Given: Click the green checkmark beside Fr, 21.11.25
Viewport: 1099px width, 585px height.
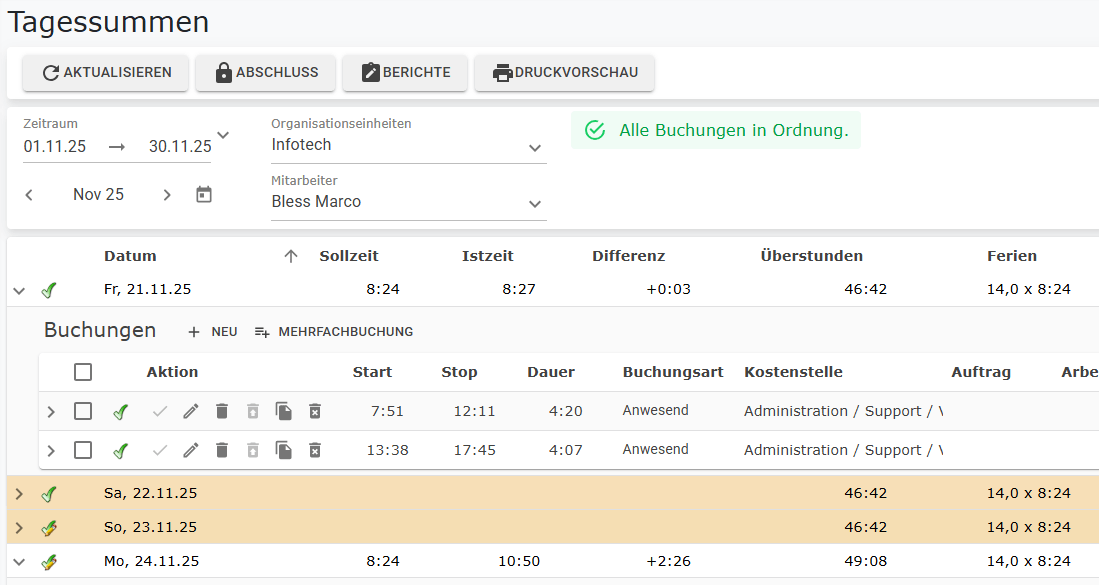Looking at the screenshot, I should coord(48,290).
